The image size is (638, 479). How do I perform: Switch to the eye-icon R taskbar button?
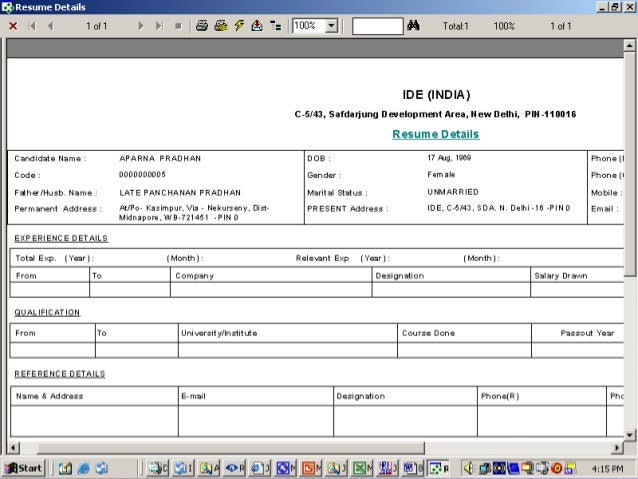point(235,469)
